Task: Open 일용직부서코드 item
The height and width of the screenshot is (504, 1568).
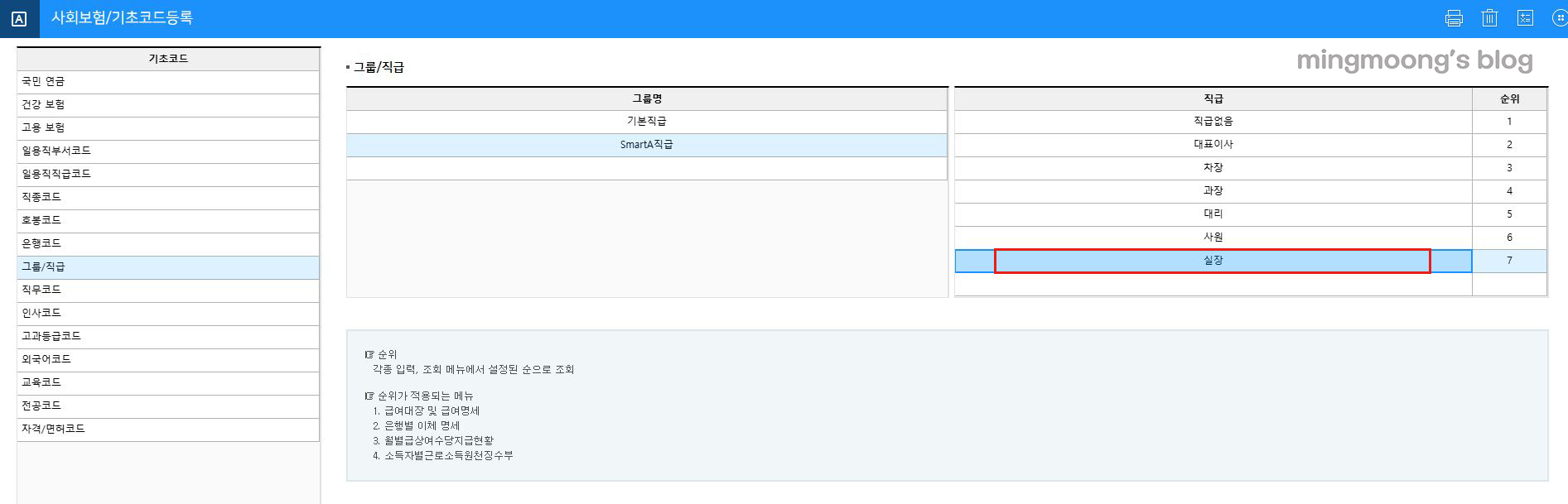Action: tap(168, 151)
